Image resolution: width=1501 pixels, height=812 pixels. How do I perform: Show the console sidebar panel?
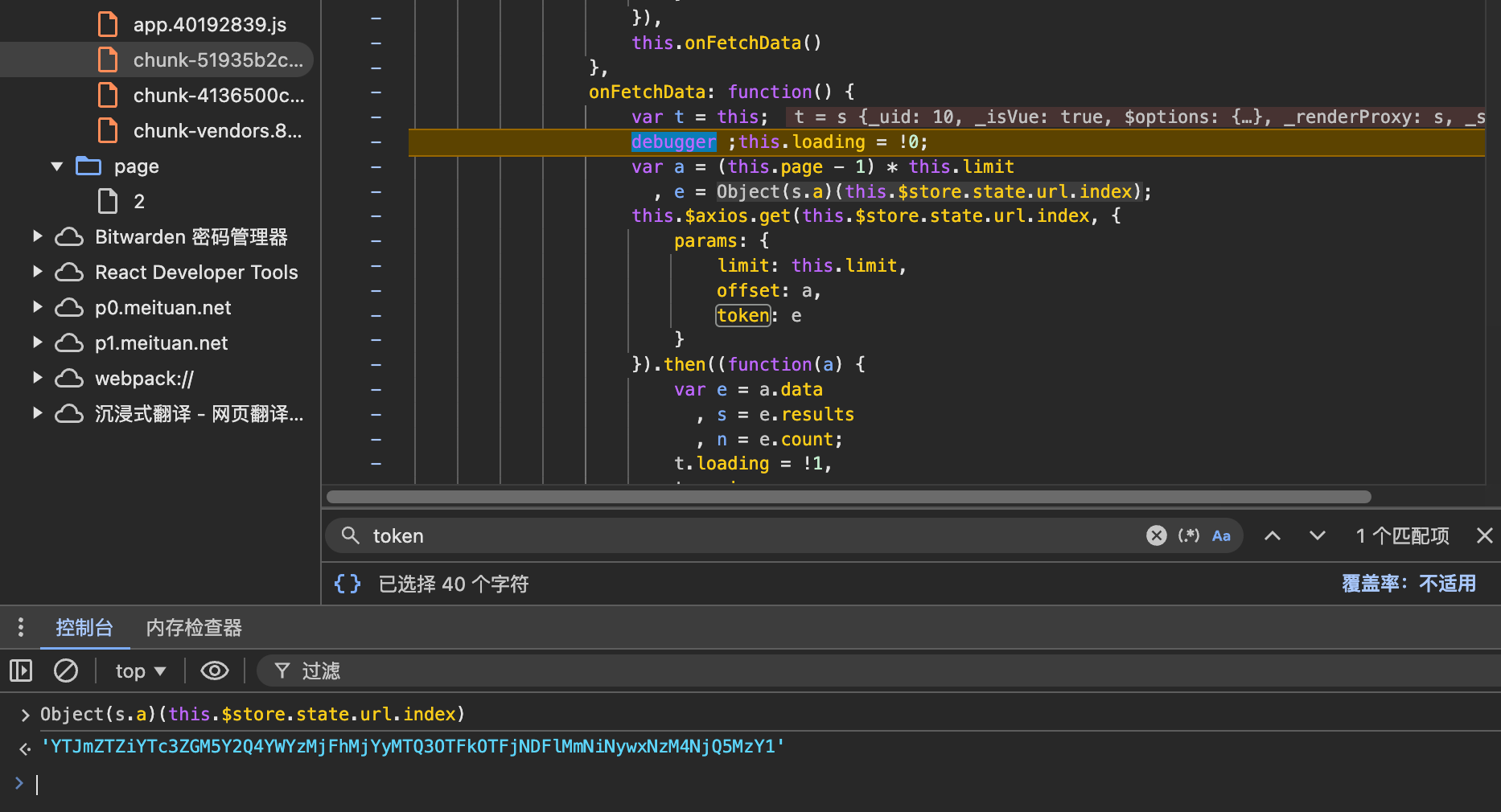[21, 671]
